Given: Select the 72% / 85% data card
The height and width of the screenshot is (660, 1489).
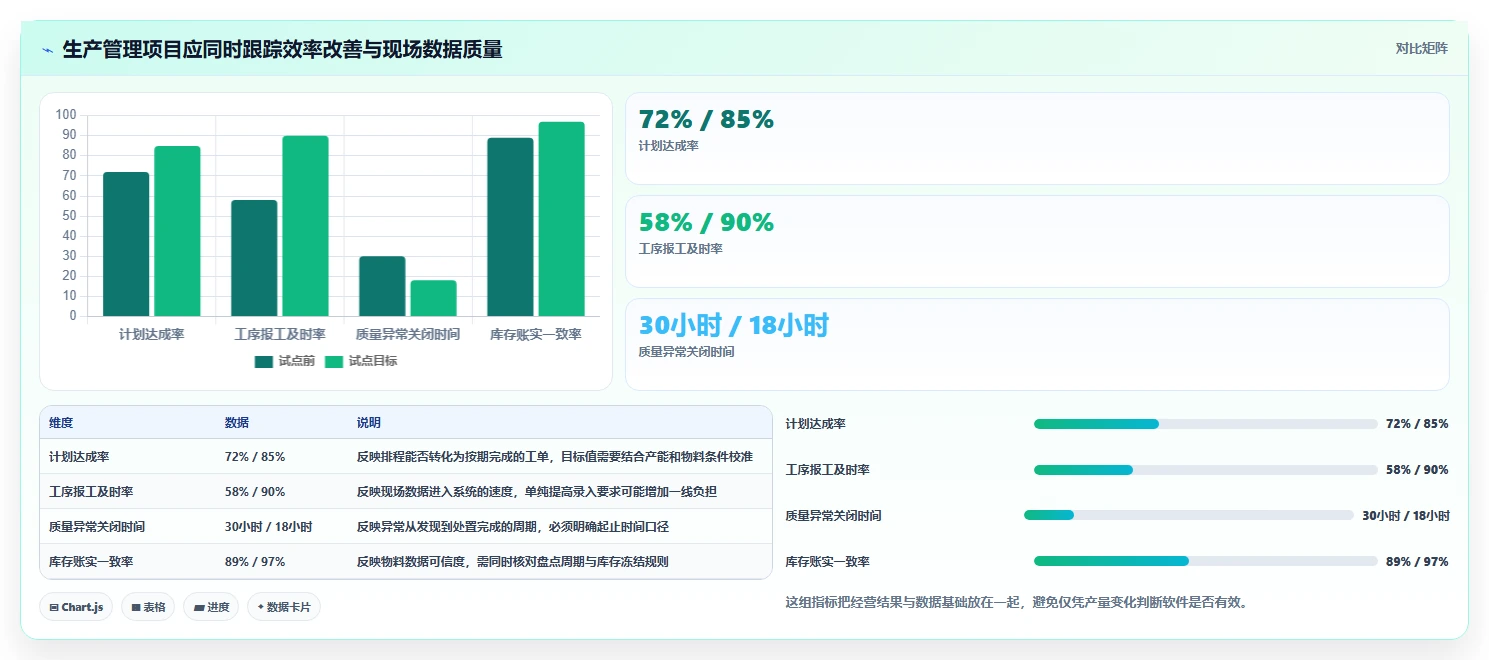Looking at the screenshot, I should click(1037, 139).
